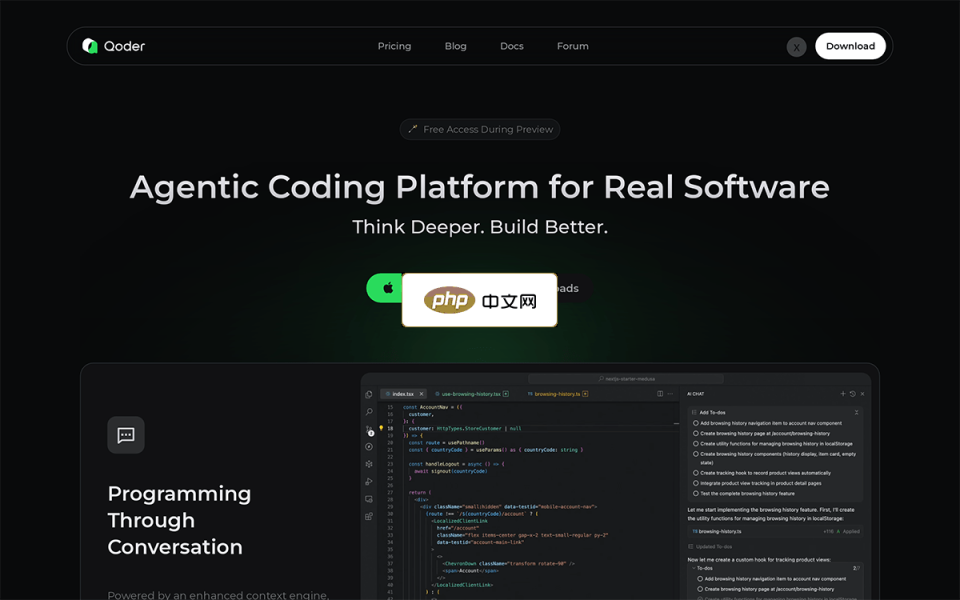Click the Free Access During Preview badge
960x600 pixels.
coord(480,129)
